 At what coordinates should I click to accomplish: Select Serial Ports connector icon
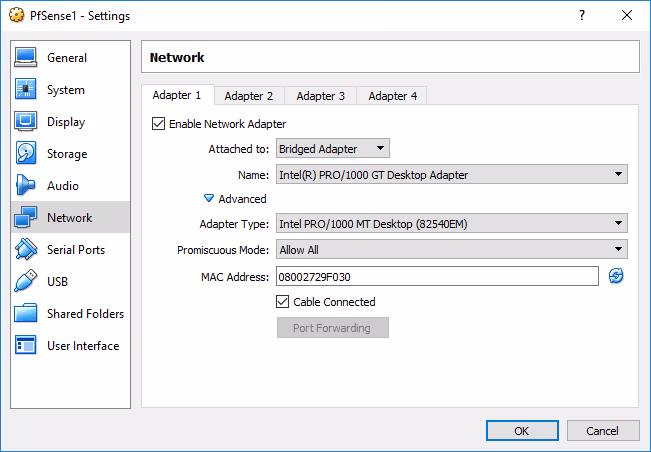(x=27, y=250)
